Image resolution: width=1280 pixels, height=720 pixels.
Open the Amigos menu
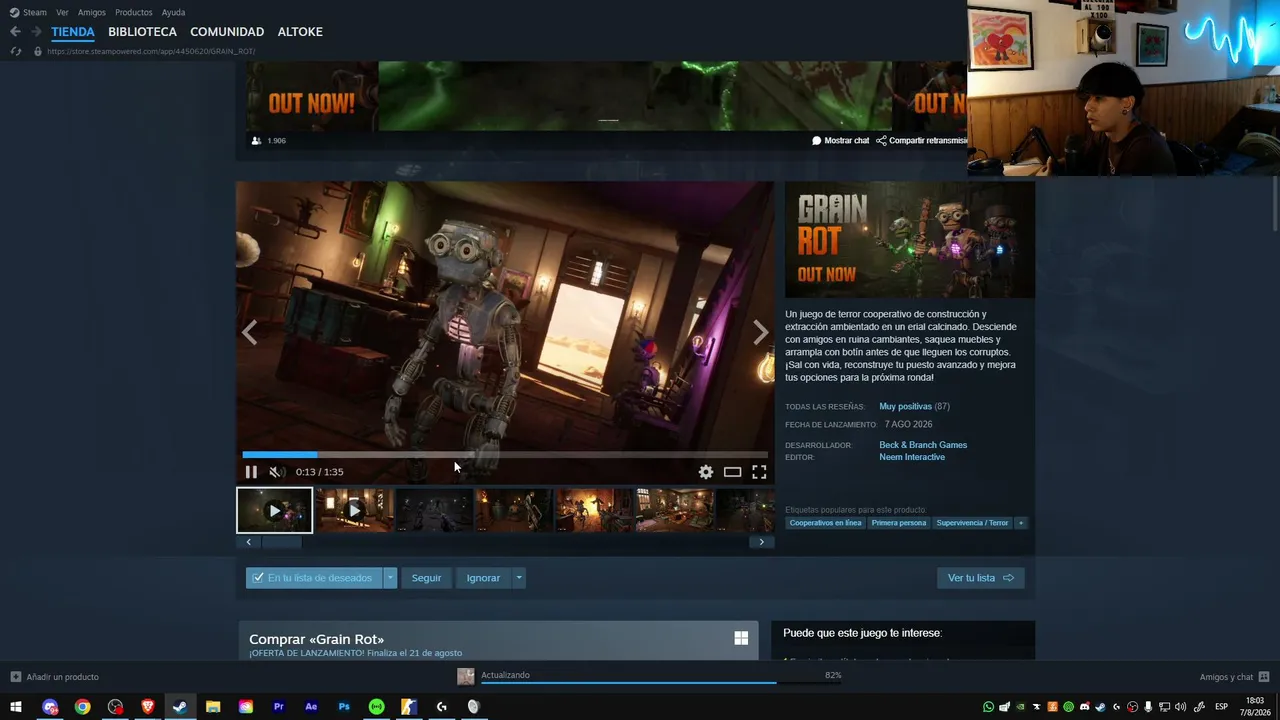pos(92,12)
